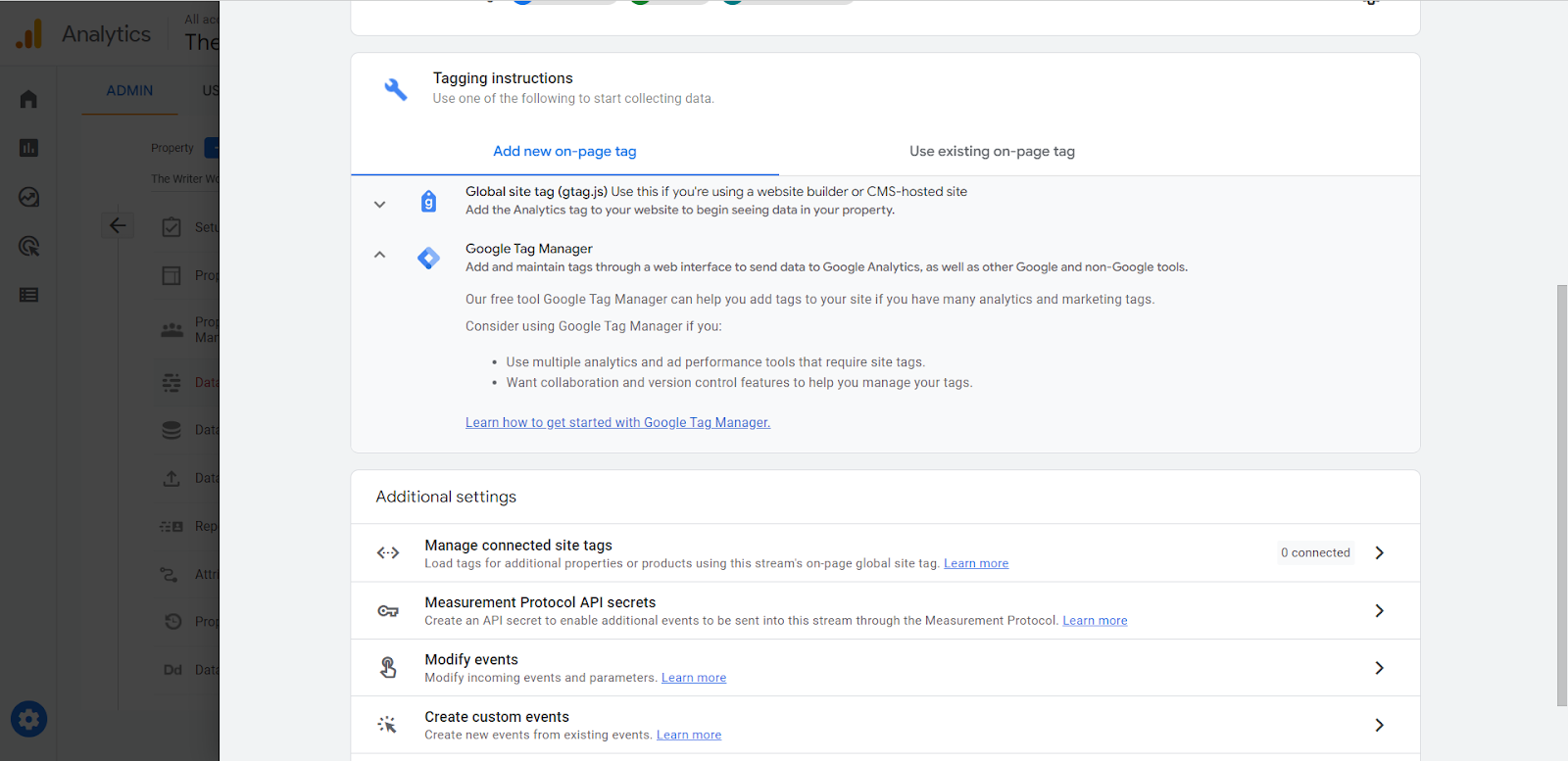The image size is (1568, 761).
Task: Click the Google Tag Manager diamond icon
Action: point(428,258)
